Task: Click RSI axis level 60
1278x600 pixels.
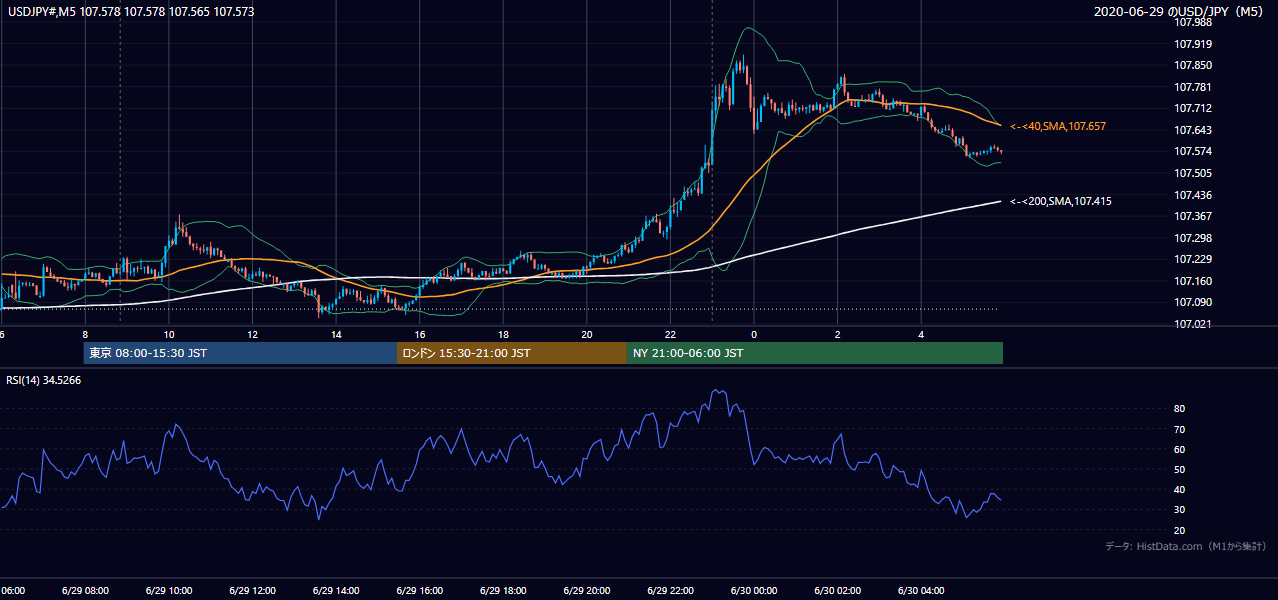Action: point(1180,449)
